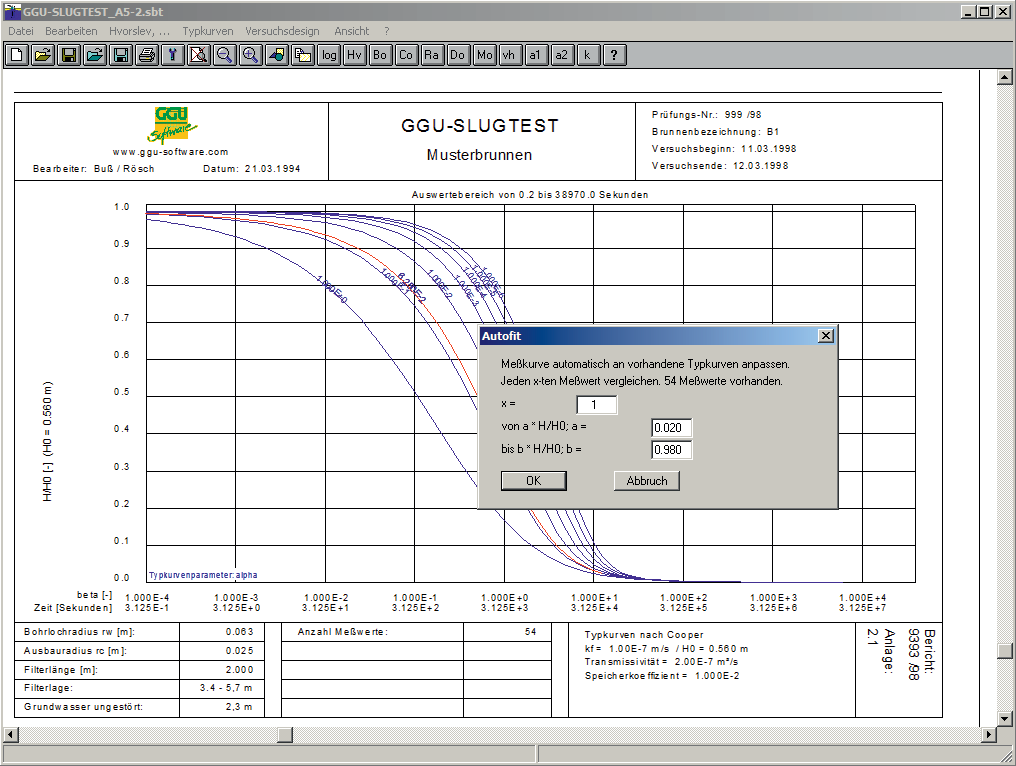Minimize the GGU-SLUGTEST window
This screenshot has width=1016, height=766.
pyautogui.click(x=968, y=12)
